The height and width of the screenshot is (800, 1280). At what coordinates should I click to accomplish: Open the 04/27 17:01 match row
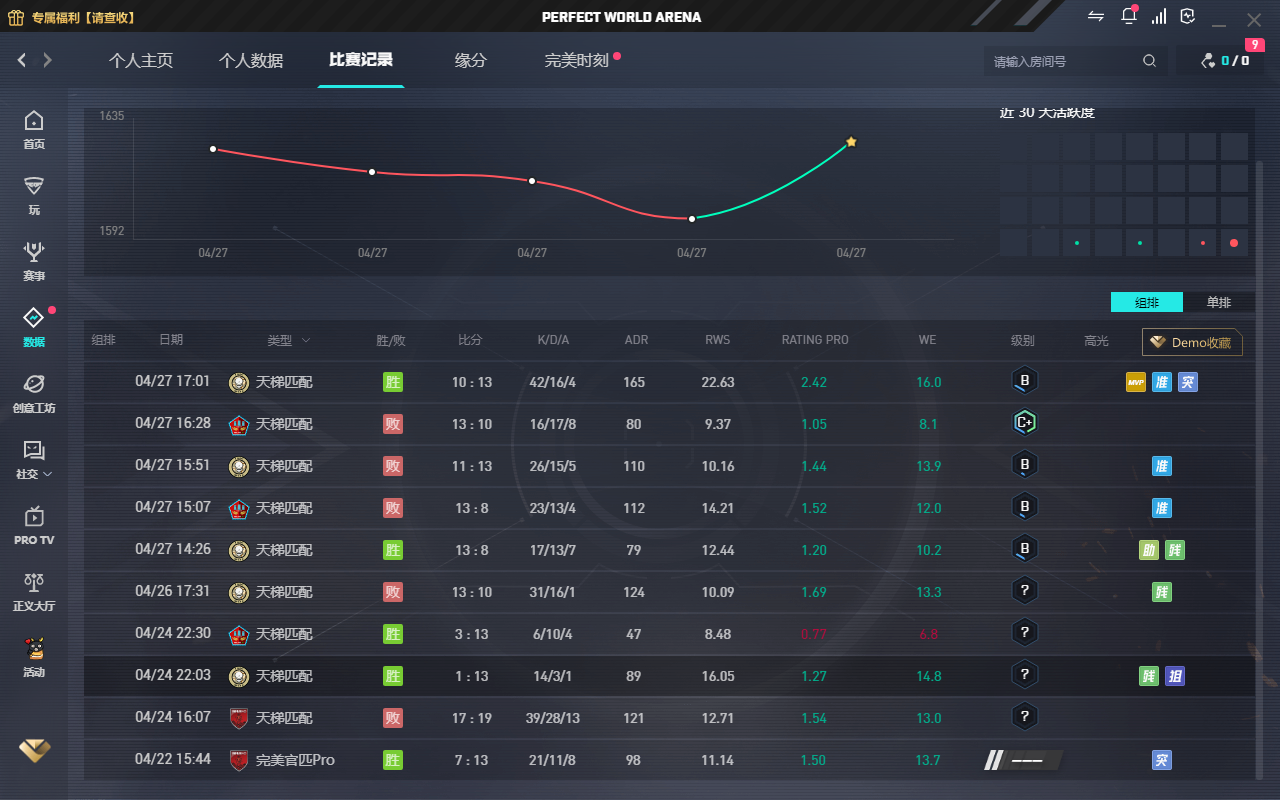(x=669, y=382)
